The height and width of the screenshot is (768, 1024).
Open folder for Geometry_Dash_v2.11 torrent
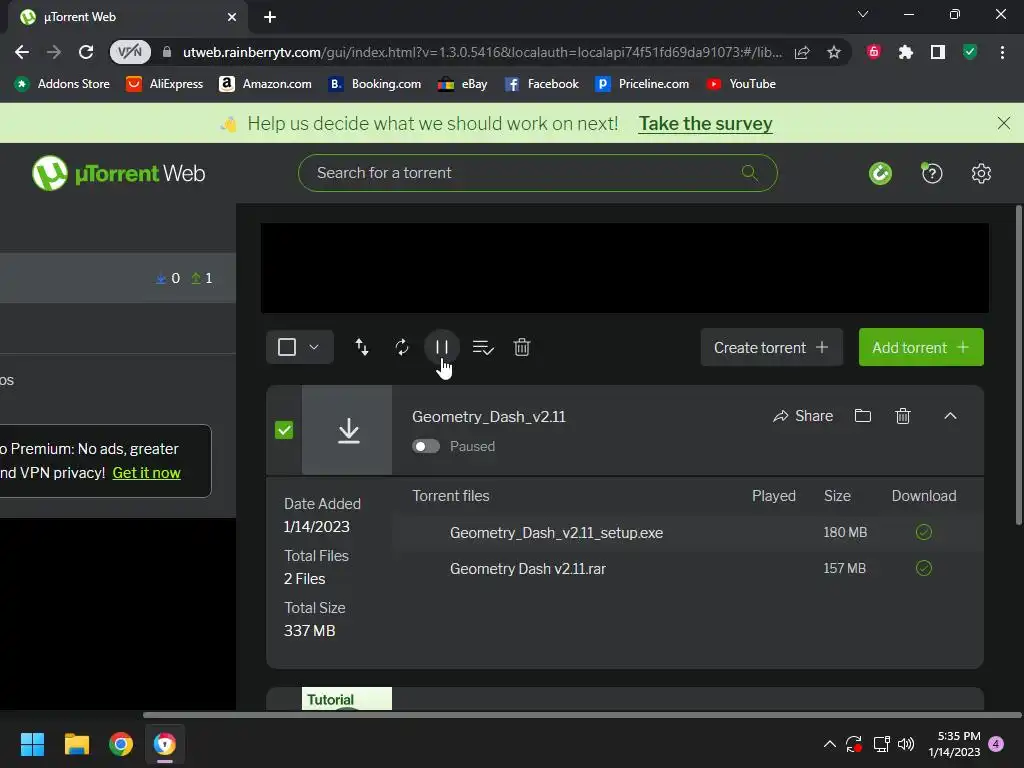coord(863,416)
